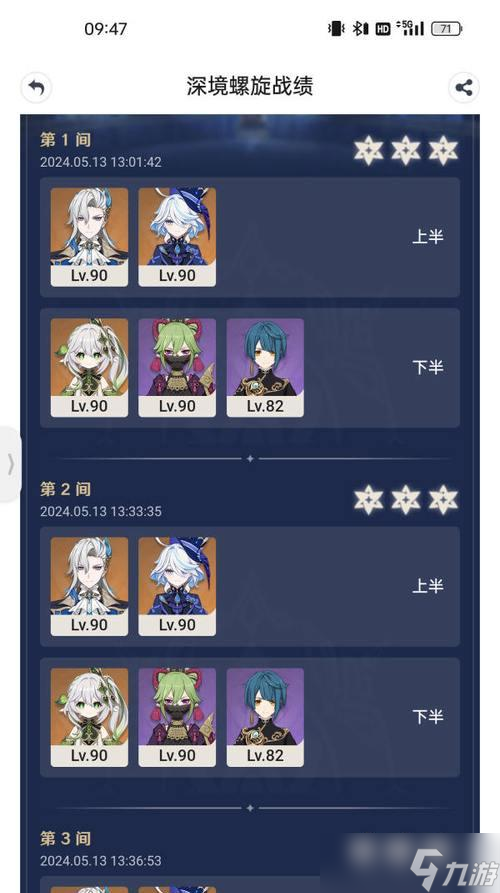Tap the 下半 label in Chamber 2
The width and height of the screenshot is (500, 893).
click(x=428, y=717)
